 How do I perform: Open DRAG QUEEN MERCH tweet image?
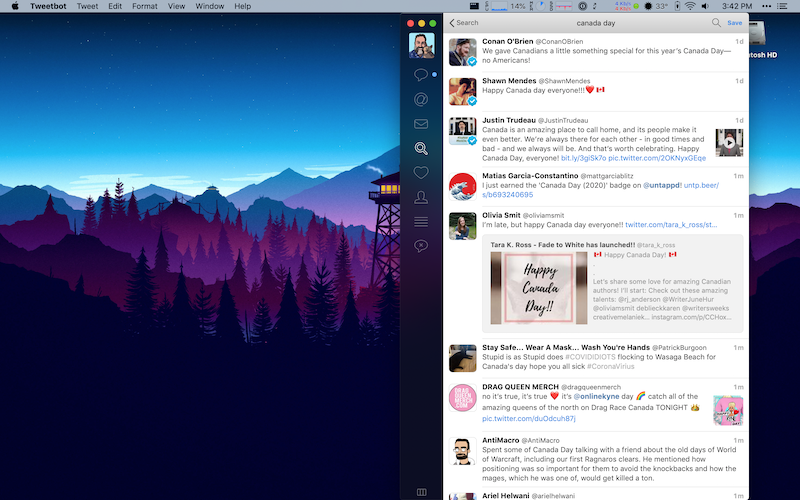click(728, 411)
